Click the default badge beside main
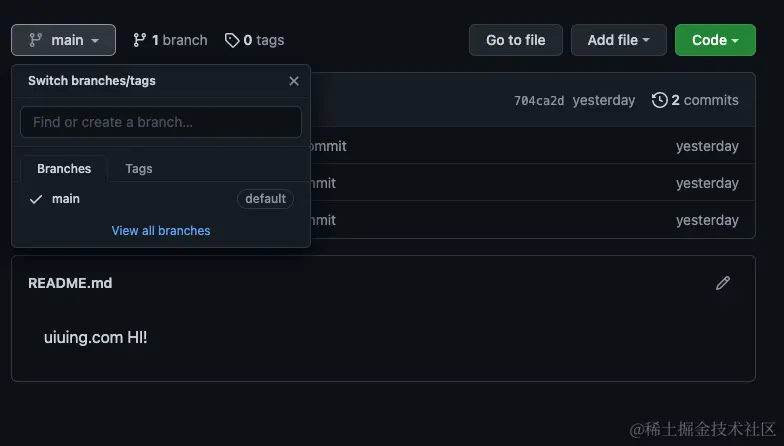This screenshot has height=446, width=784. coord(266,199)
